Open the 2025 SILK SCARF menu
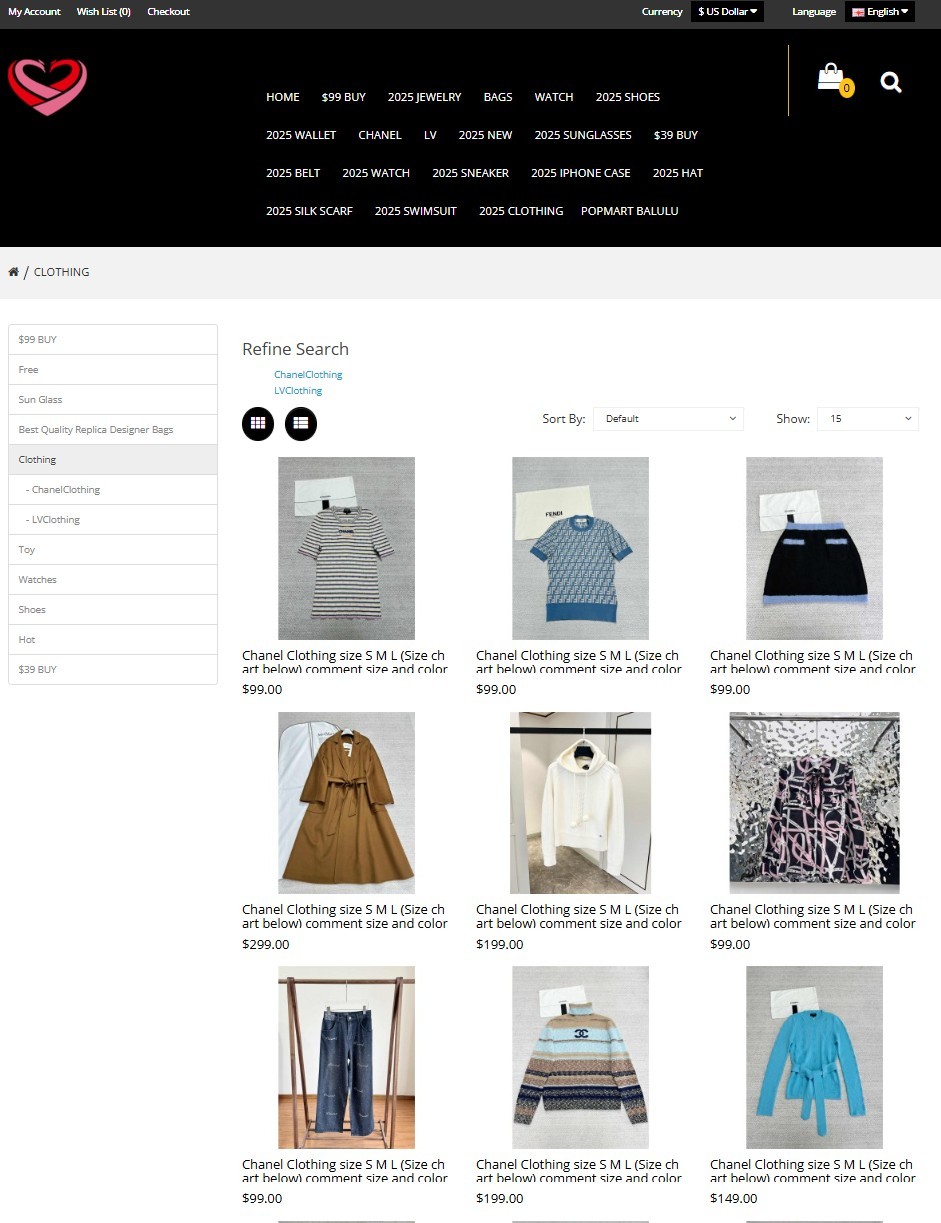The height and width of the screenshot is (1223, 941). [x=309, y=211]
